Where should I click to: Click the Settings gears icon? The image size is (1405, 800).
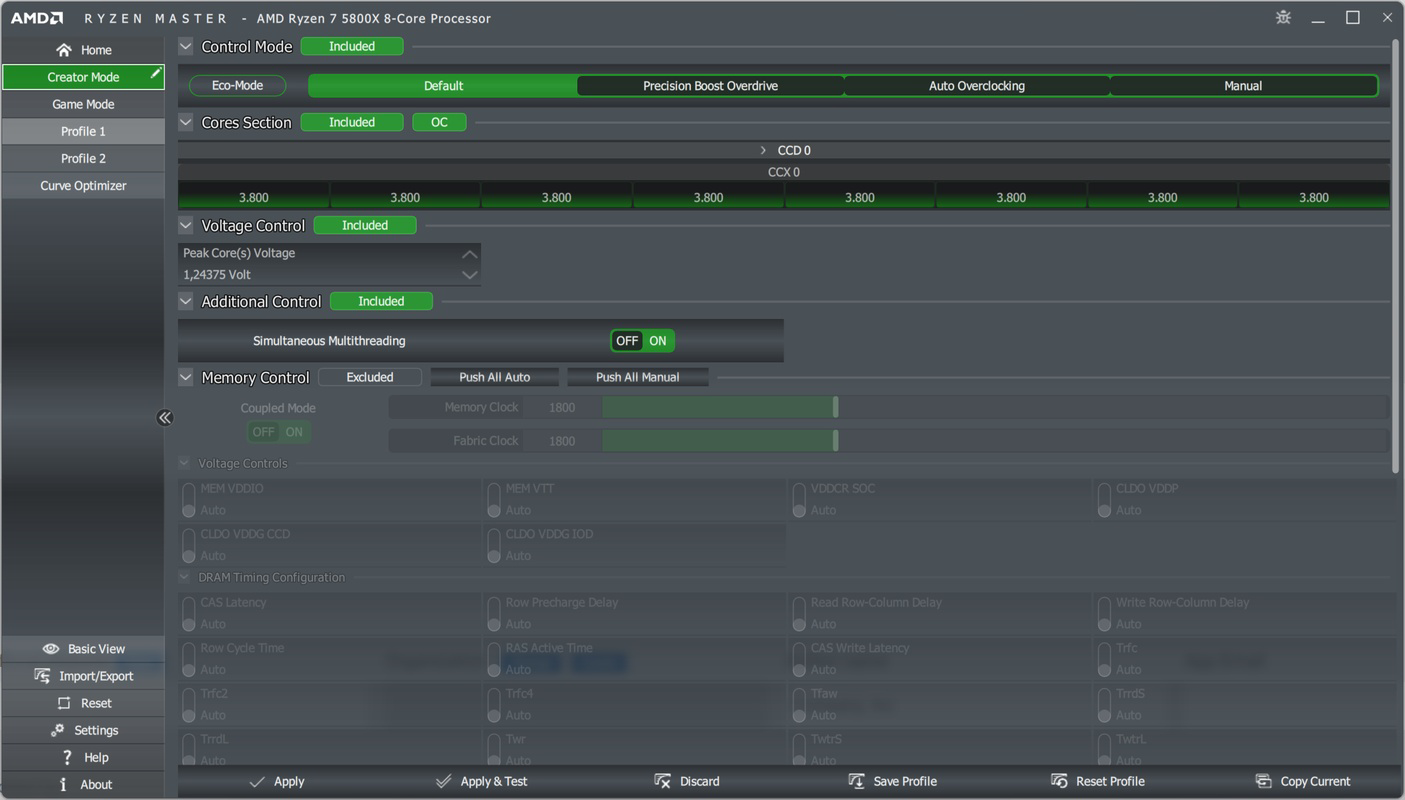[58, 730]
